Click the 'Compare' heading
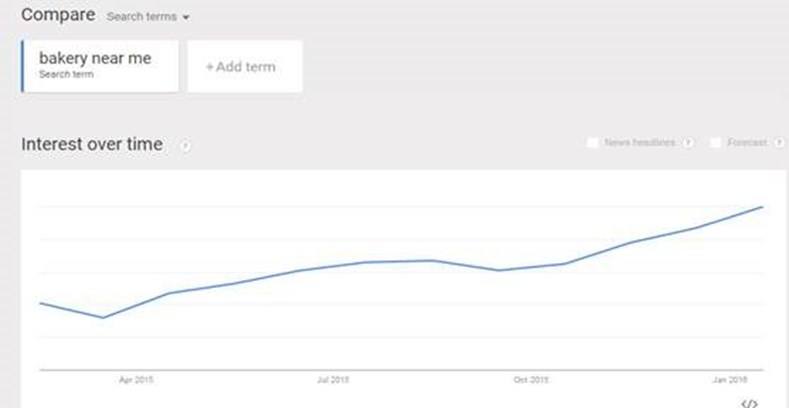 (58, 15)
